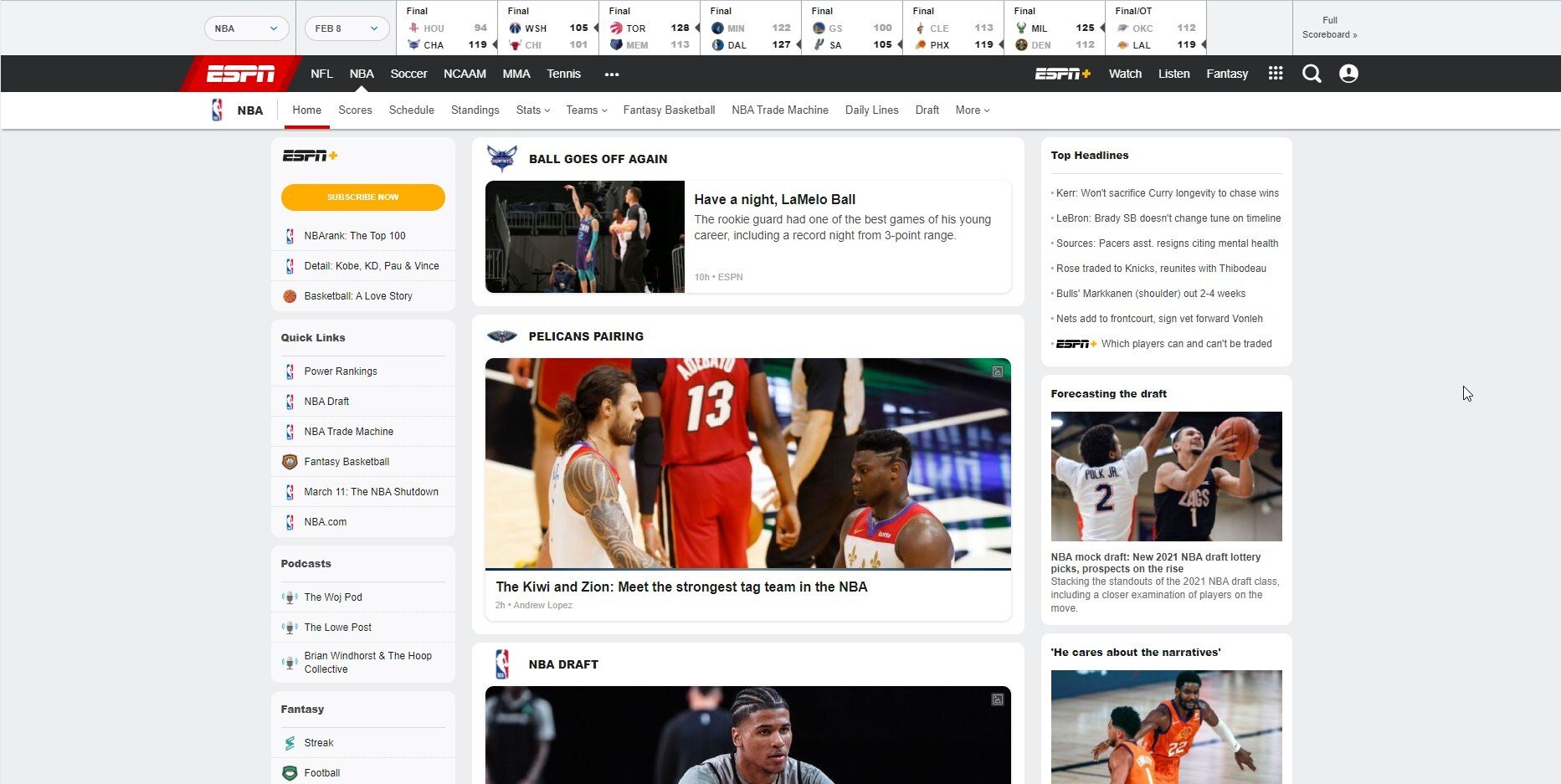This screenshot has width=1561, height=784.
Task: Open the apps grid icon
Action: click(x=1276, y=74)
